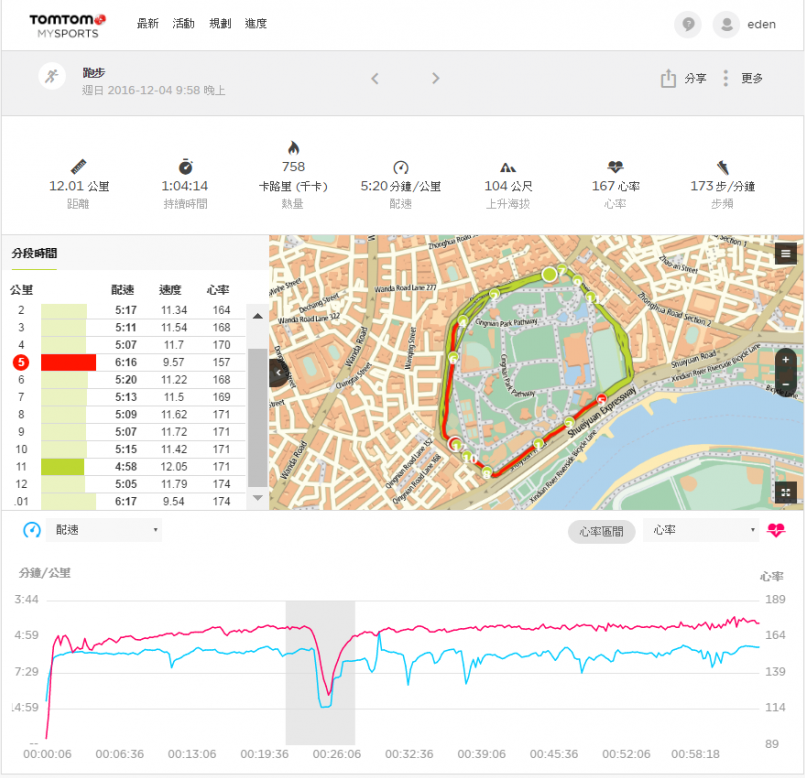Open the three-dot 更多 menu
This screenshot has height=778, width=805.
[x=726, y=79]
